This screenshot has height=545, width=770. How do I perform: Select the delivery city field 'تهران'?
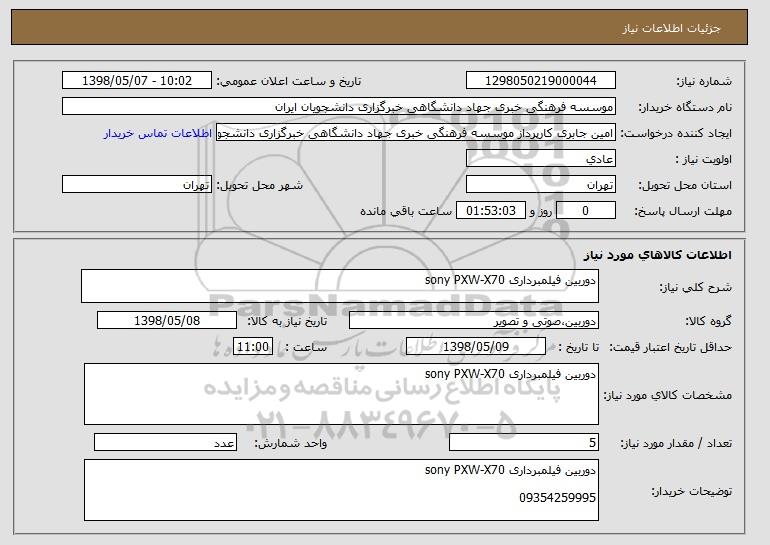point(137,185)
